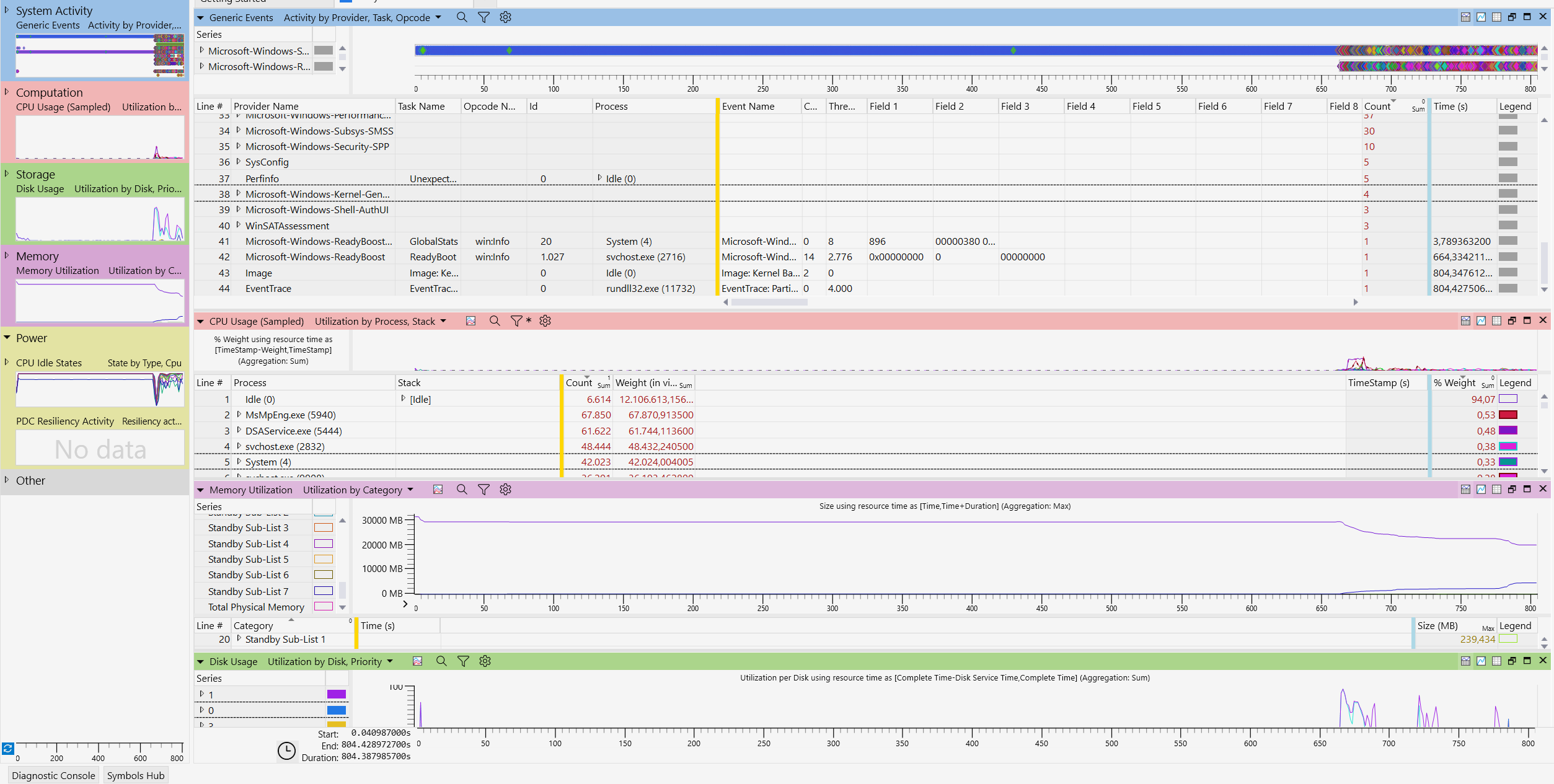
Task: Switch Generic Events to graph and table view
Action: point(1465,17)
